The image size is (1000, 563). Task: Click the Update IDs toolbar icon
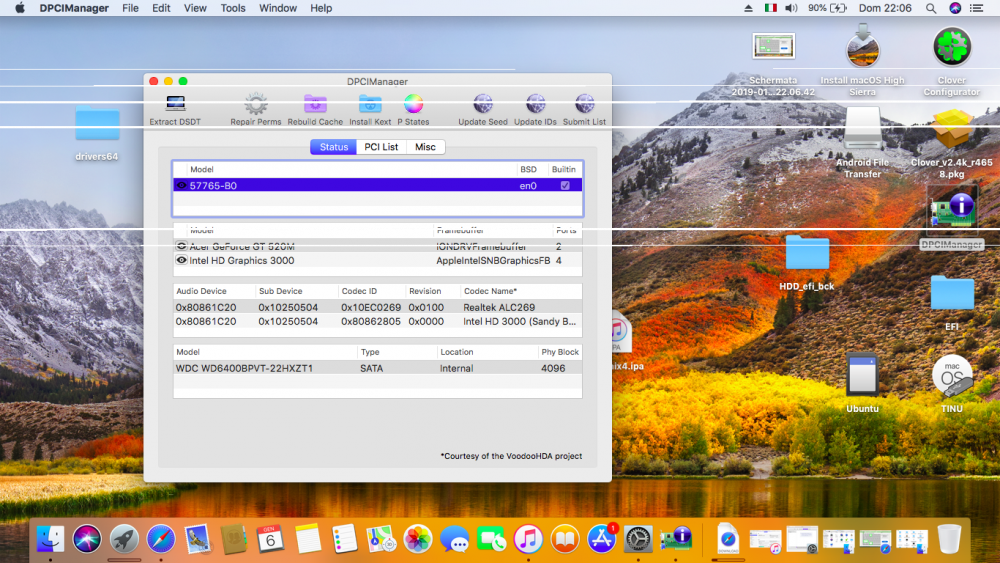(x=535, y=104)
